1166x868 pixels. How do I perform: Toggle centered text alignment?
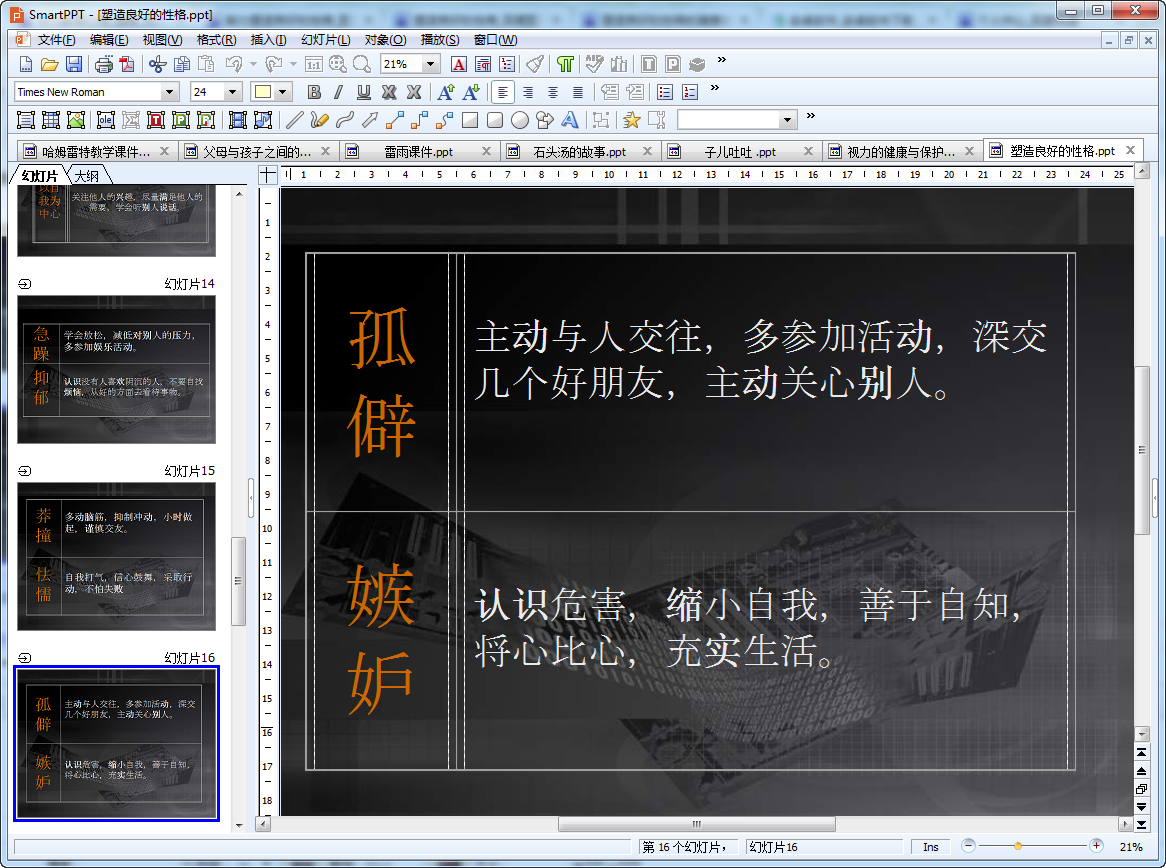point(553,92)
